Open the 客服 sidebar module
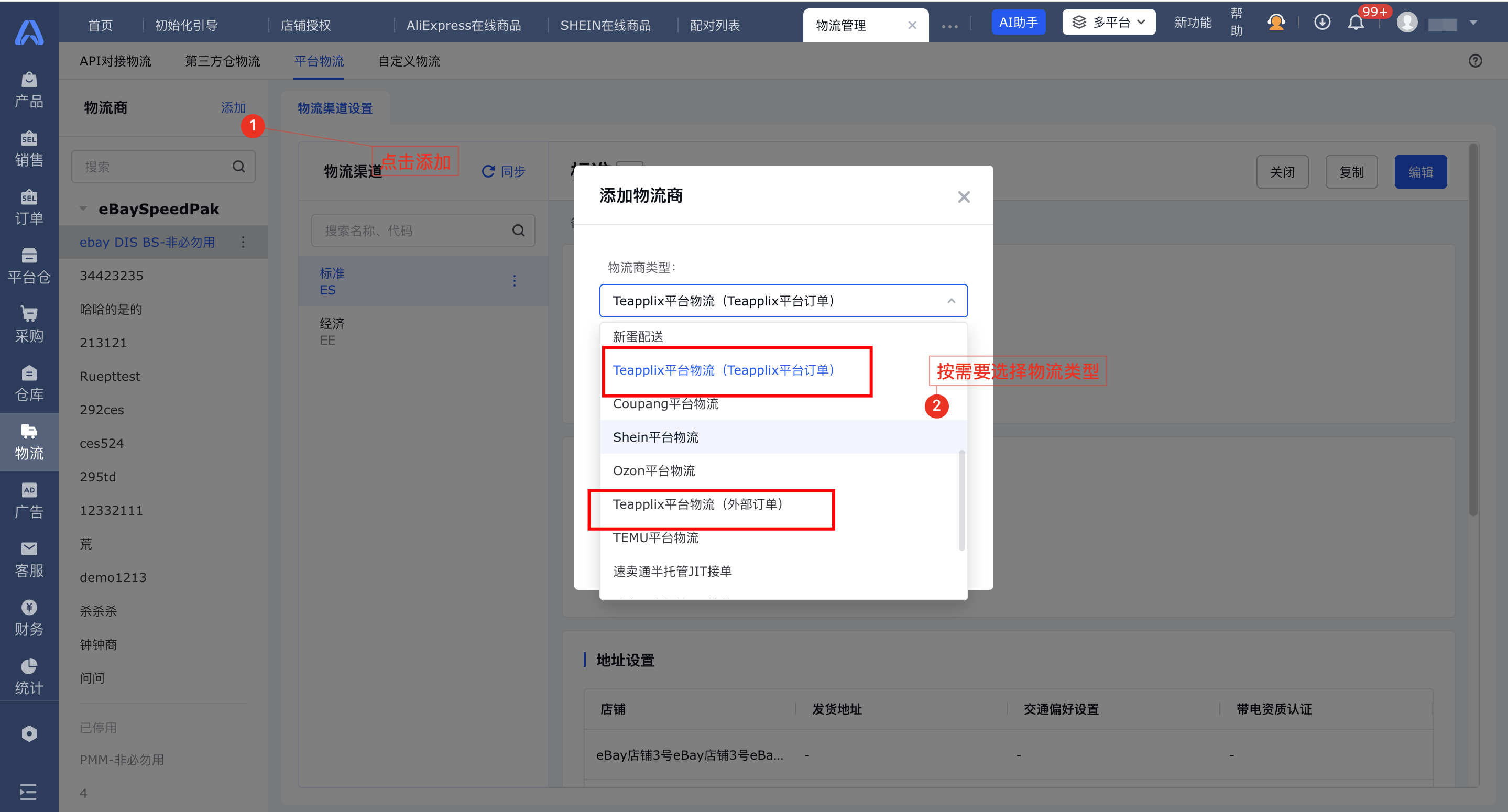The image size is (1508, 812). coord(29,559)
